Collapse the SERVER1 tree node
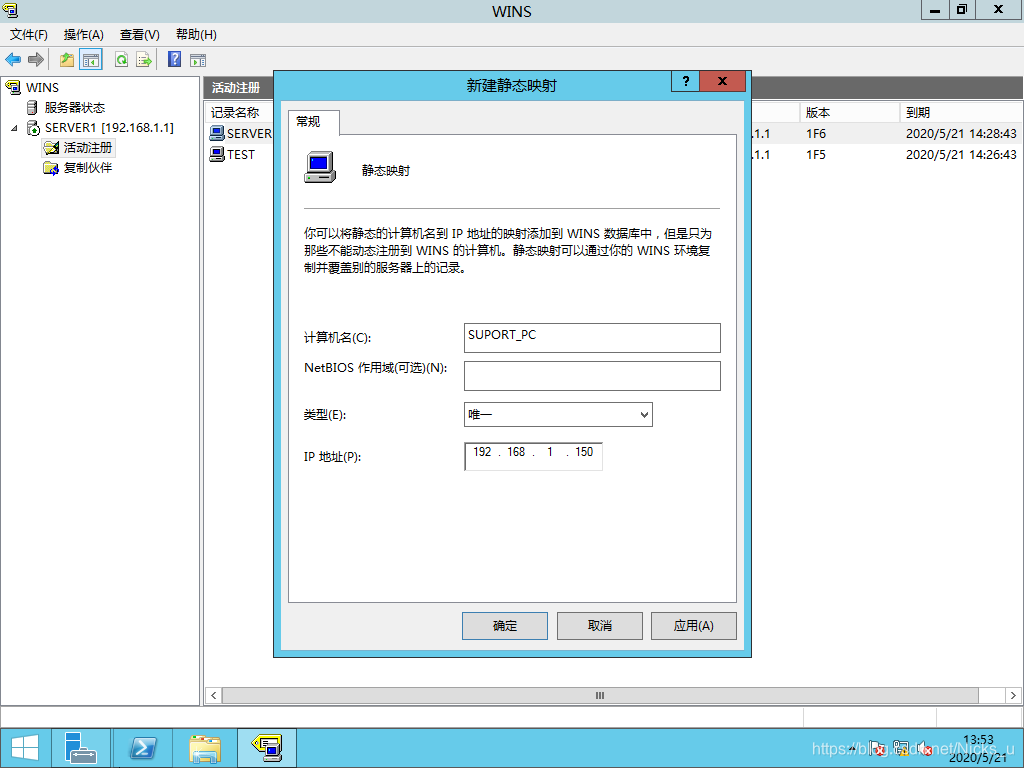Screen dimensions: 1024x768 14,128
